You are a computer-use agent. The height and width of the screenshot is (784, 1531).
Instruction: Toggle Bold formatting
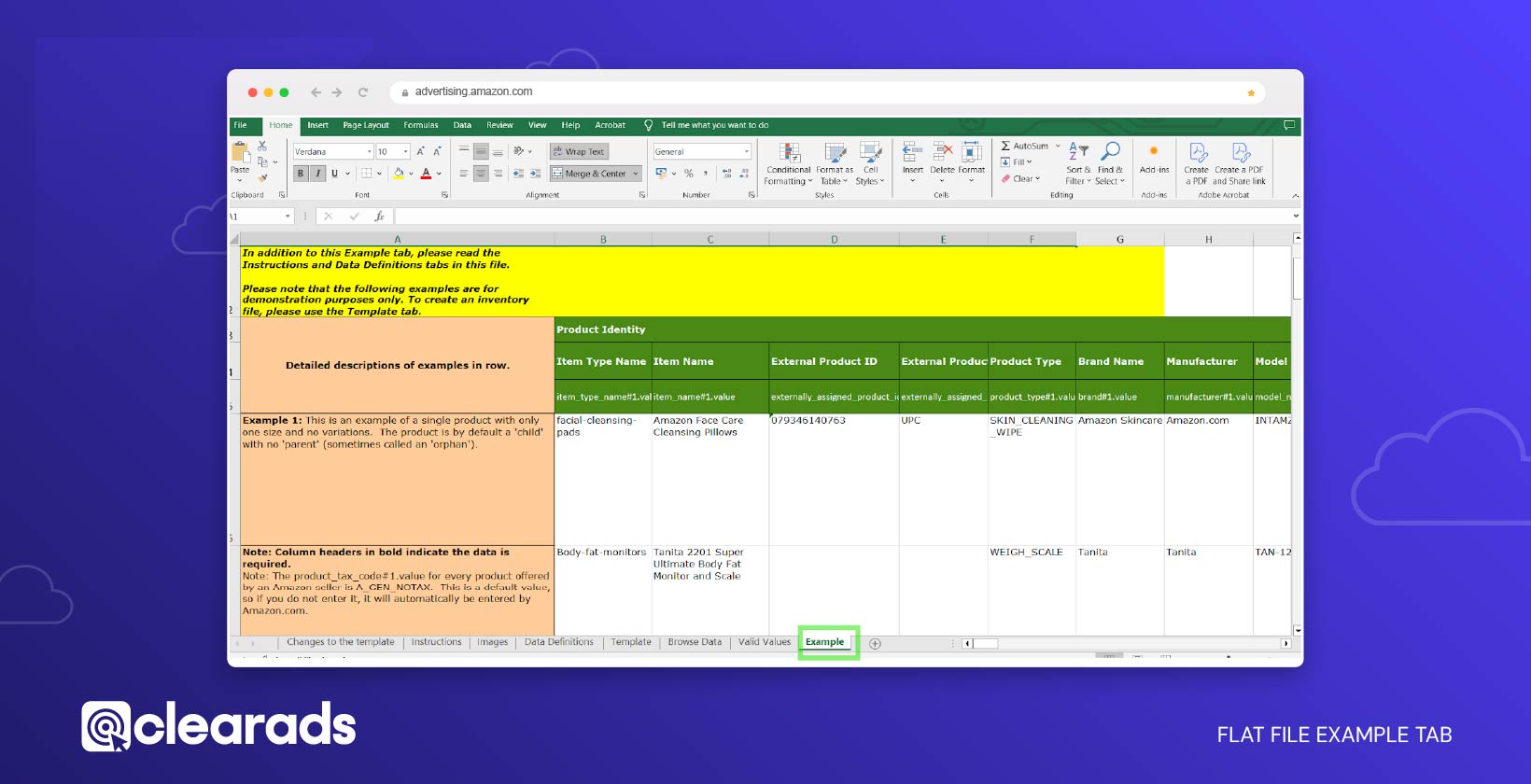(301, 174)
